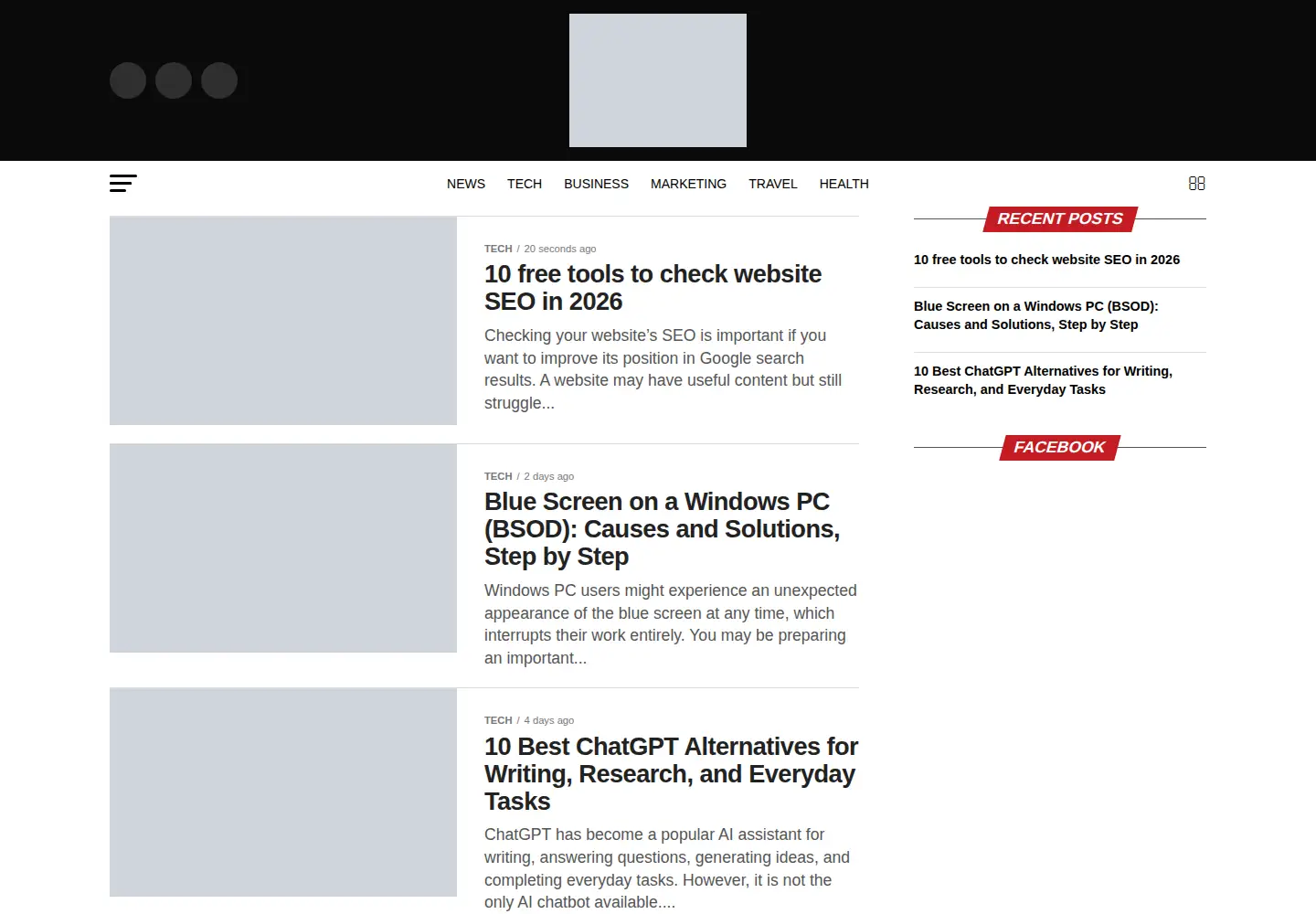Image resolution: width=1316 pixels, height=914 pixels.
Task: Click the SEO tools link under Recent Posts
Action: [x=1046, y=260]
